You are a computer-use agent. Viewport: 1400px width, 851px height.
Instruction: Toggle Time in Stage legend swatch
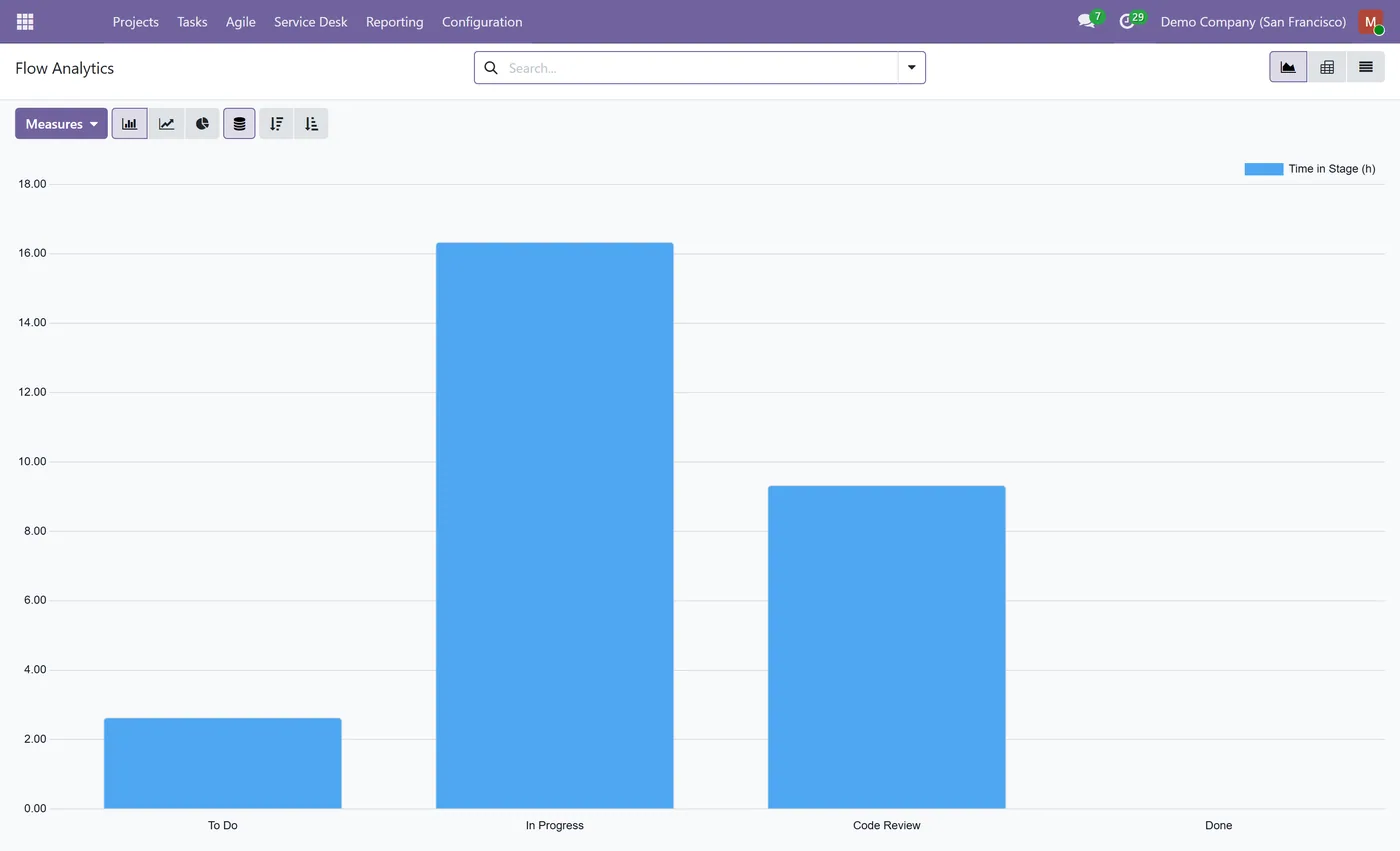tap(1263, 169)
